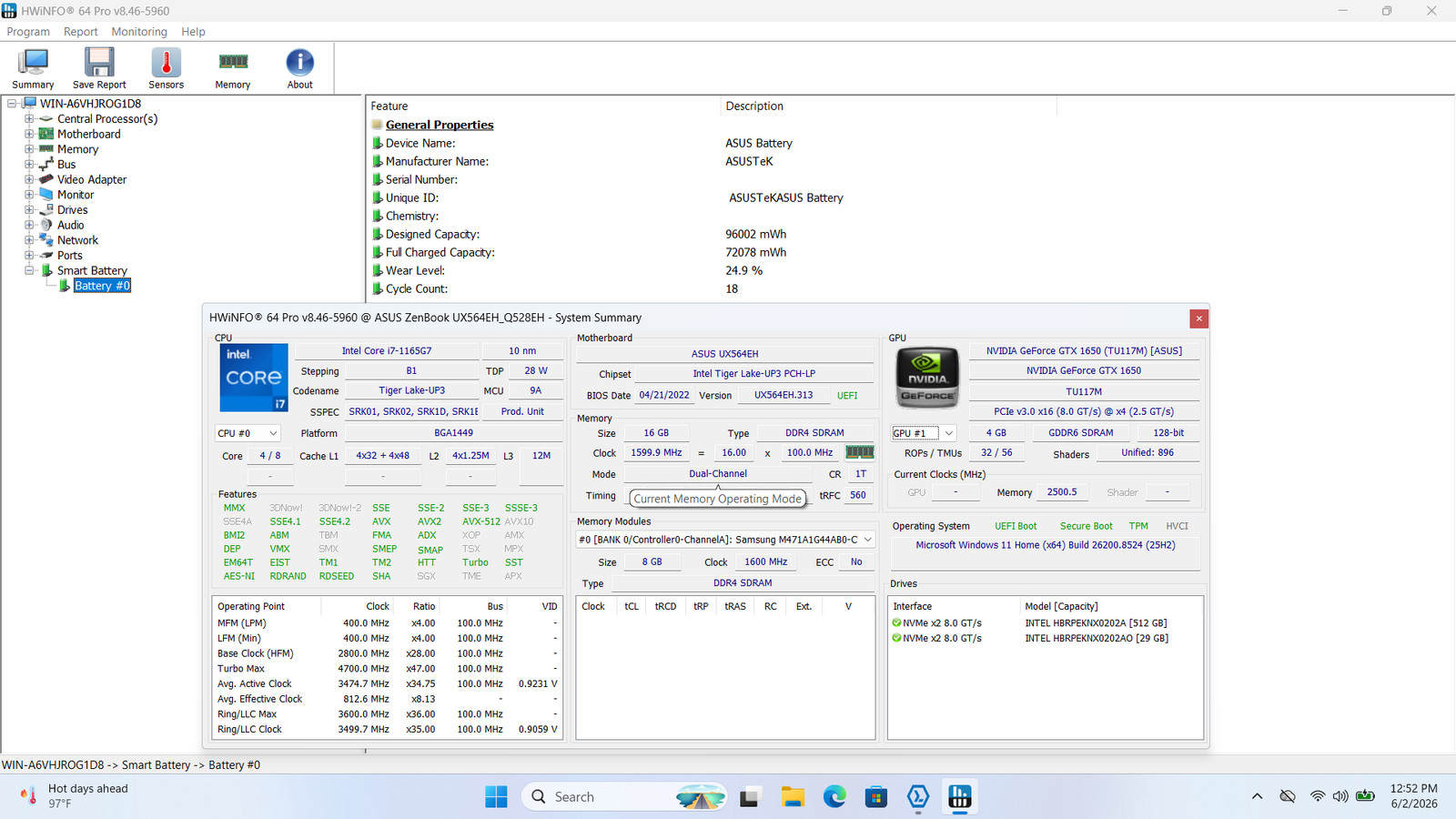Click the General Properties folder icon
1456x819 pixels.
tap(377, 125)
